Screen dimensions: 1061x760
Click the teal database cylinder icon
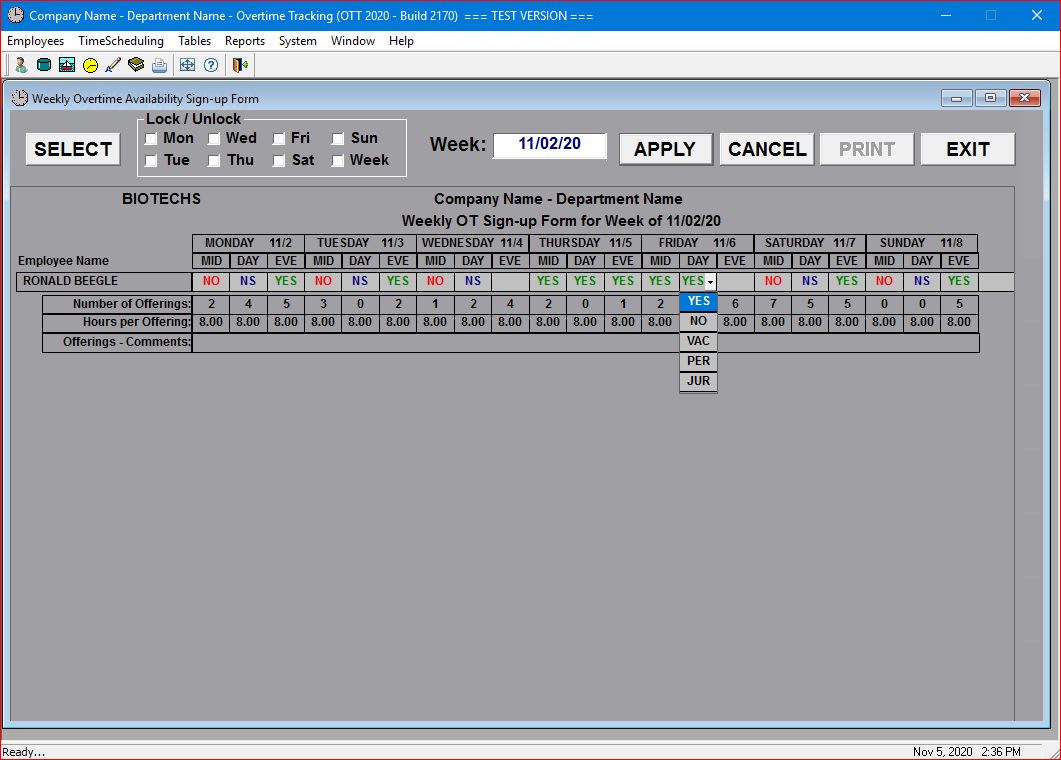click(43, 65)
